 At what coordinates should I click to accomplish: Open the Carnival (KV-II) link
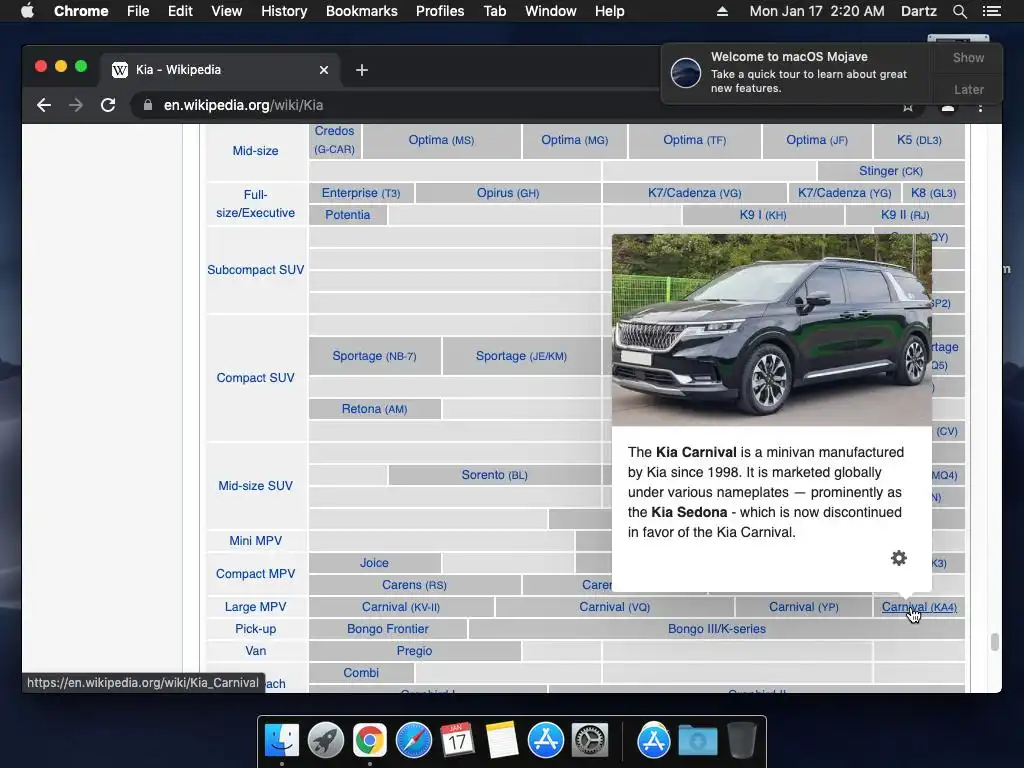pyautogui.click(x=401, y=607)
